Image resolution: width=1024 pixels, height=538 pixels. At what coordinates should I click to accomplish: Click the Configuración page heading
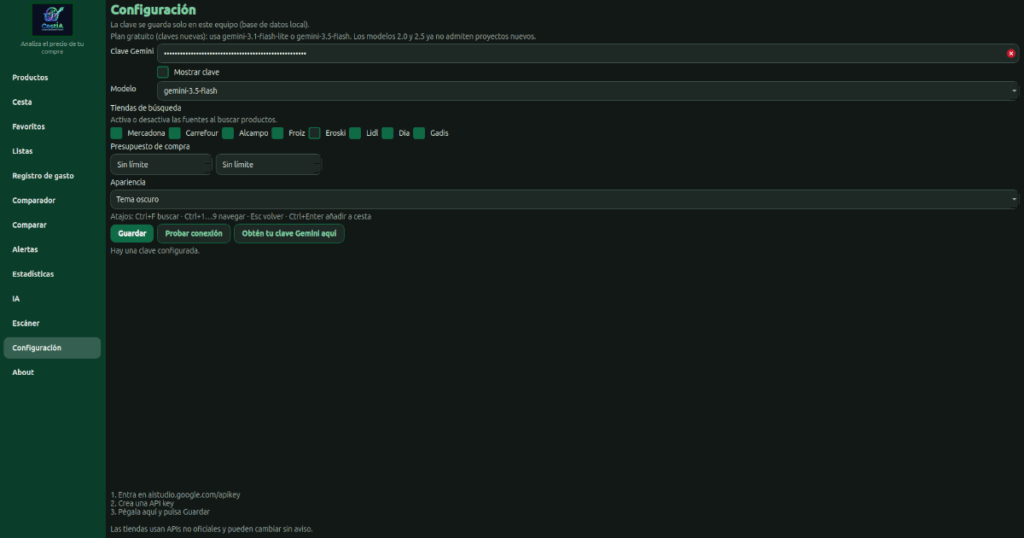(153, 10)
